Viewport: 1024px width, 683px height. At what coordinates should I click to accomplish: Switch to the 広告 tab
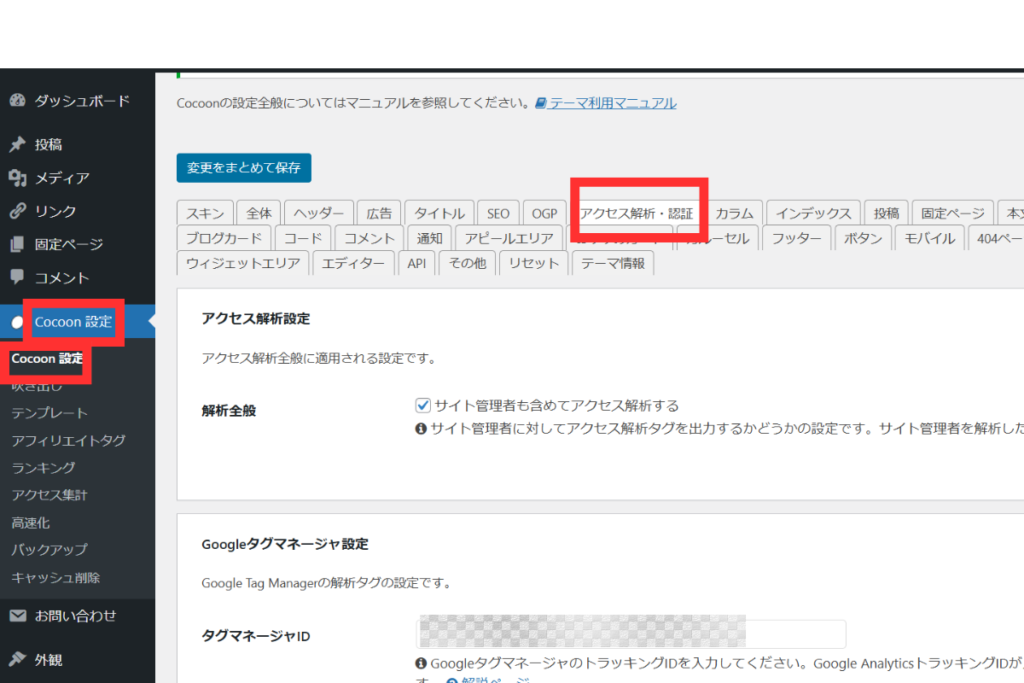[379, 214]
